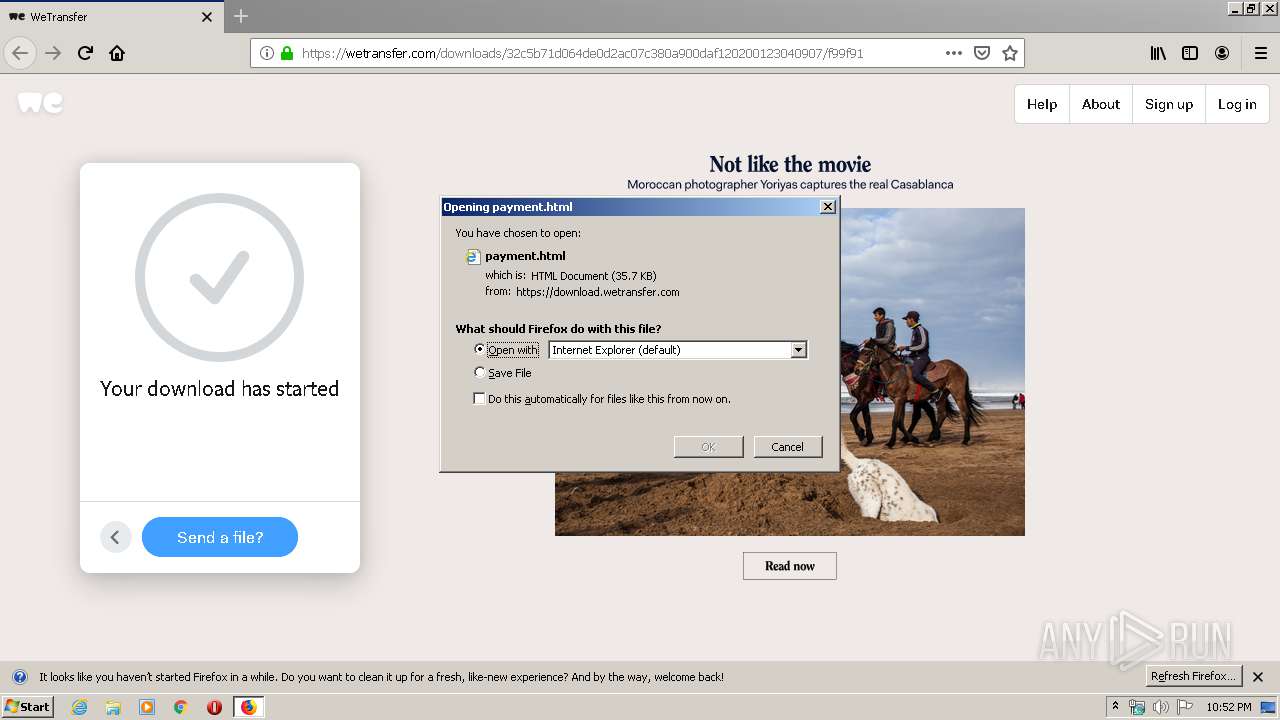1280x720 pixels.
Task: Open the About menu item
Action: pyautogui.click(x=1101, y=104)
